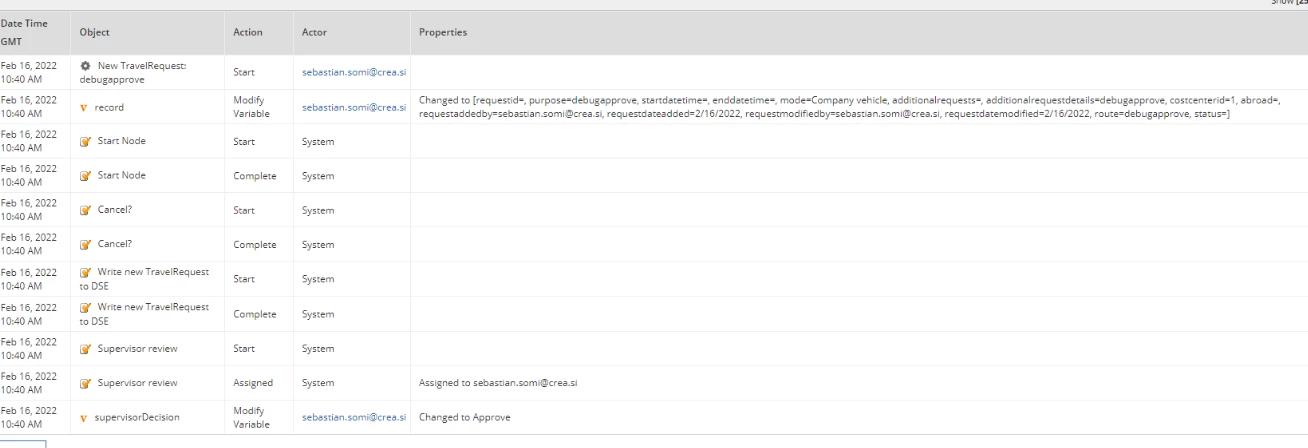Select the second Cancel? Complete row
The width and height of the screenshot is (1308, 448).
[x=654, y=244]
